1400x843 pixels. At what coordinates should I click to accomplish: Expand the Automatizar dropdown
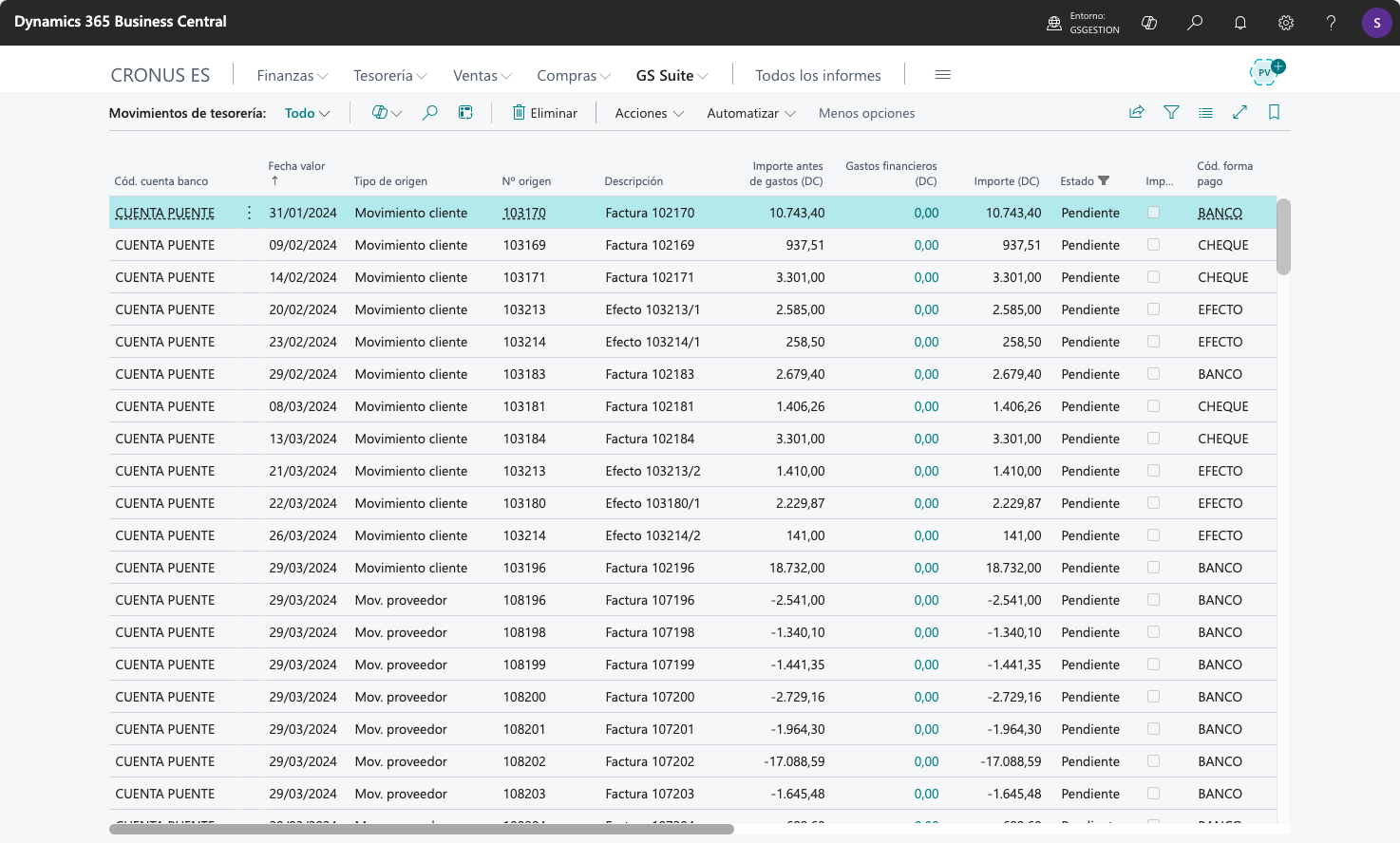click(x=750, y=113)
